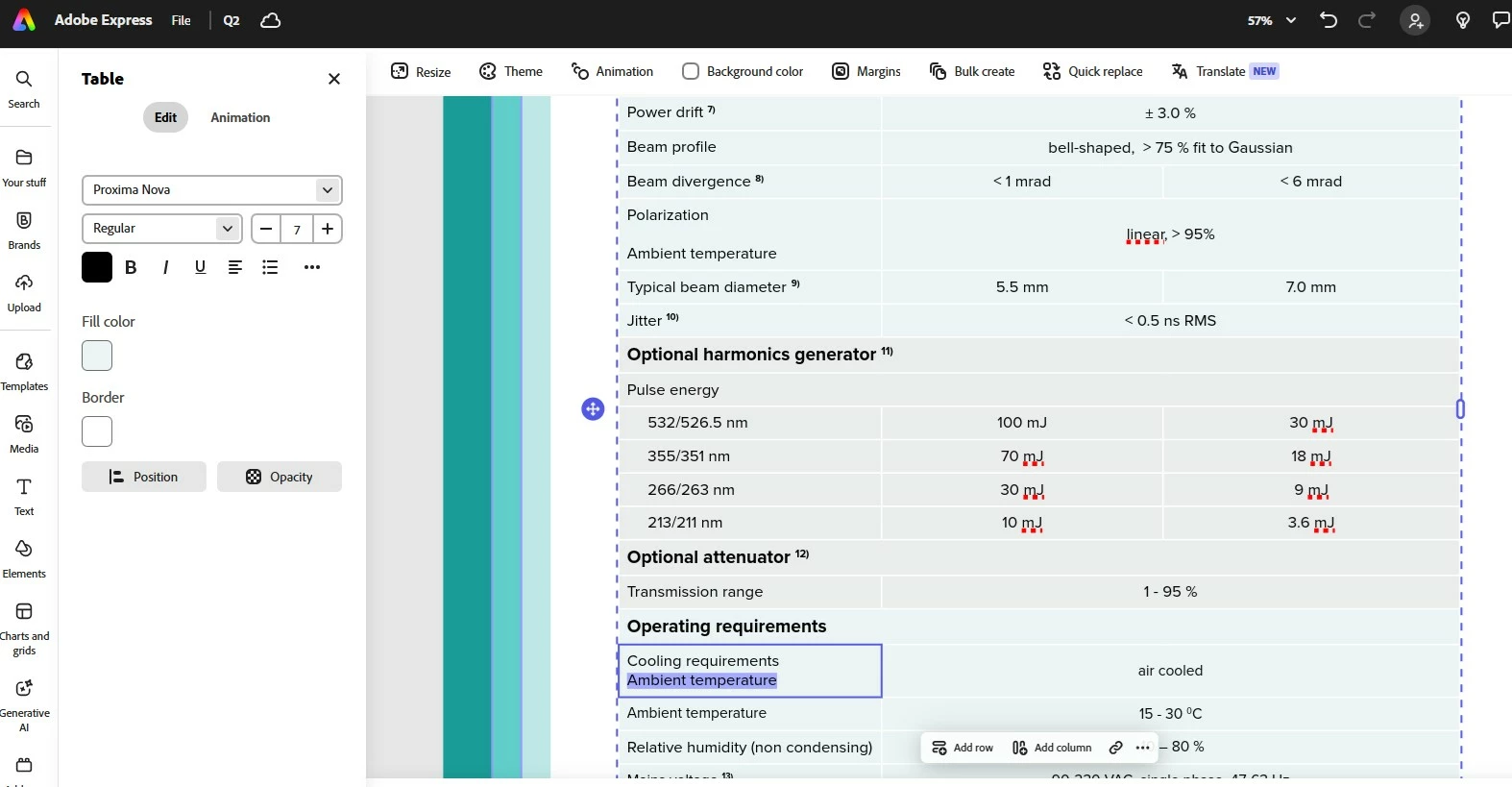Select the Operating requirements heading row
Viewport: 1512px width, 787px height.
tap(1038, 627)
